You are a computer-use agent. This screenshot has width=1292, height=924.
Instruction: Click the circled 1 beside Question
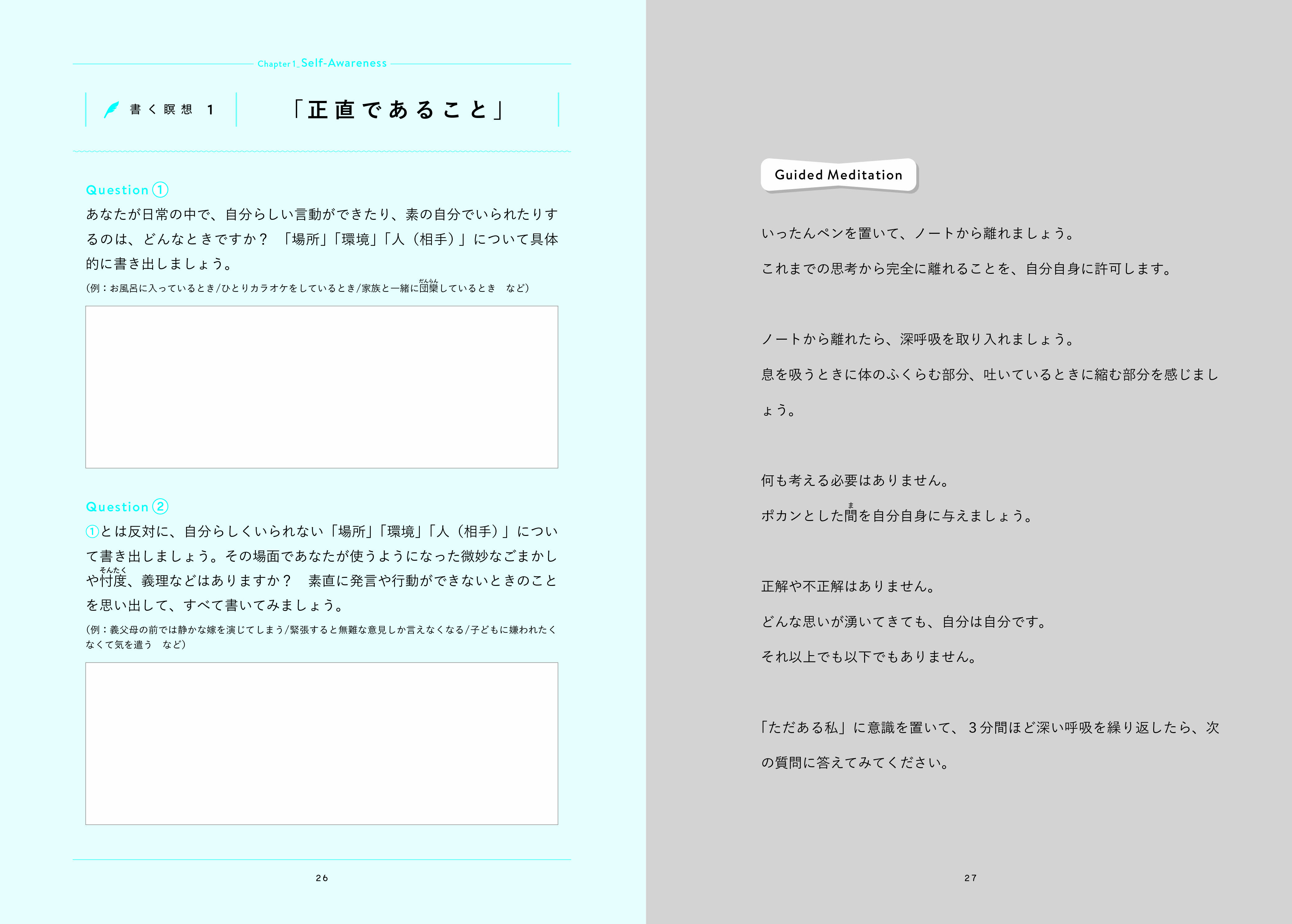161,189
